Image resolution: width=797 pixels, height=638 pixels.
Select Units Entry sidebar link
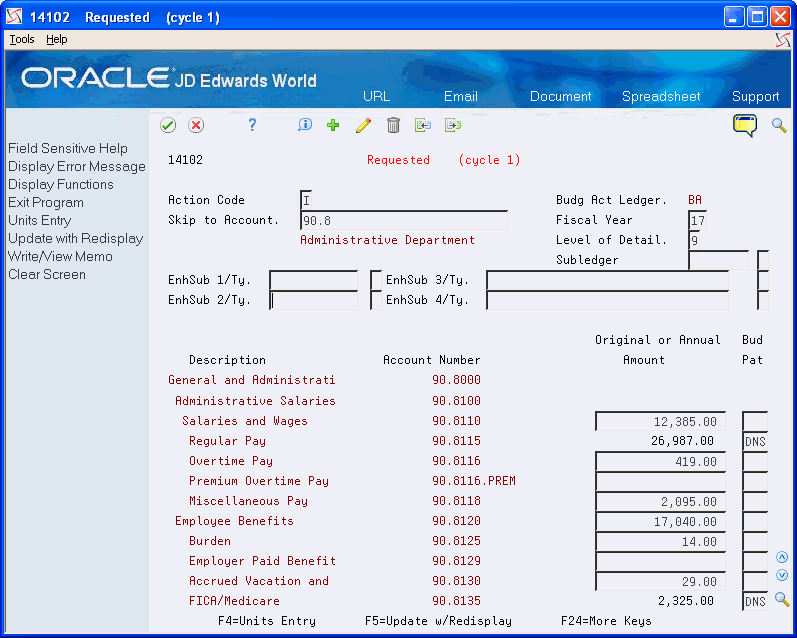coord(40,220)
